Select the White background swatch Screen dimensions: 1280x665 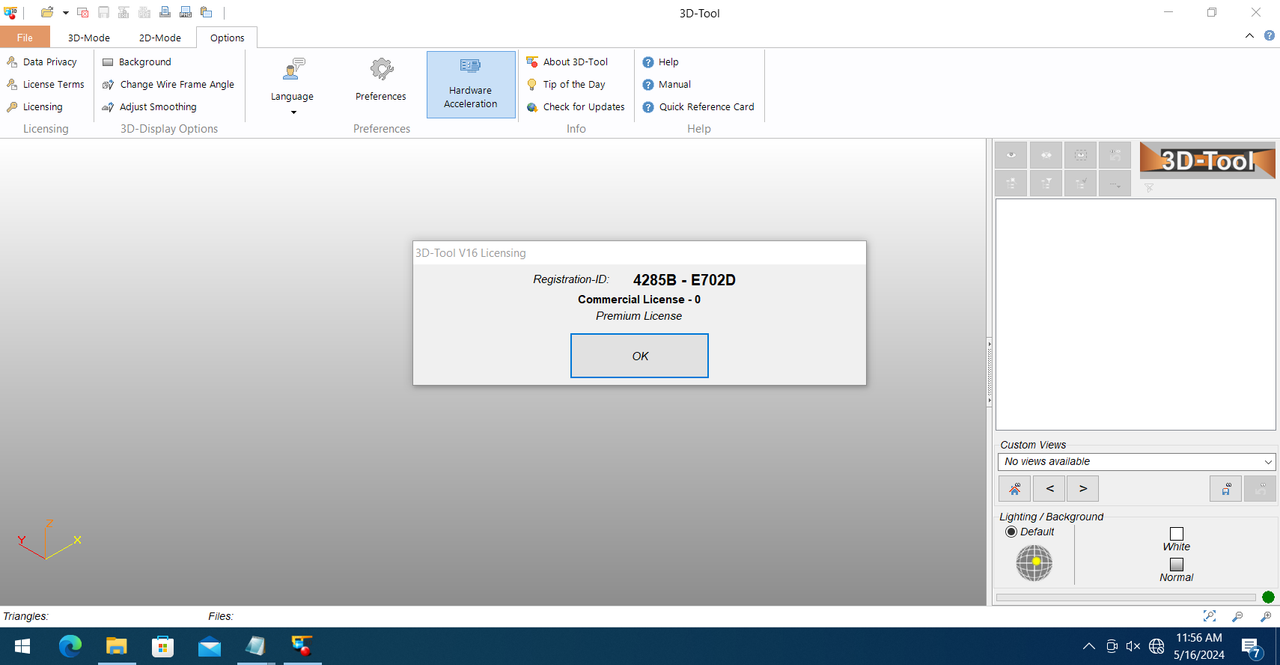tap(1177, 534)
